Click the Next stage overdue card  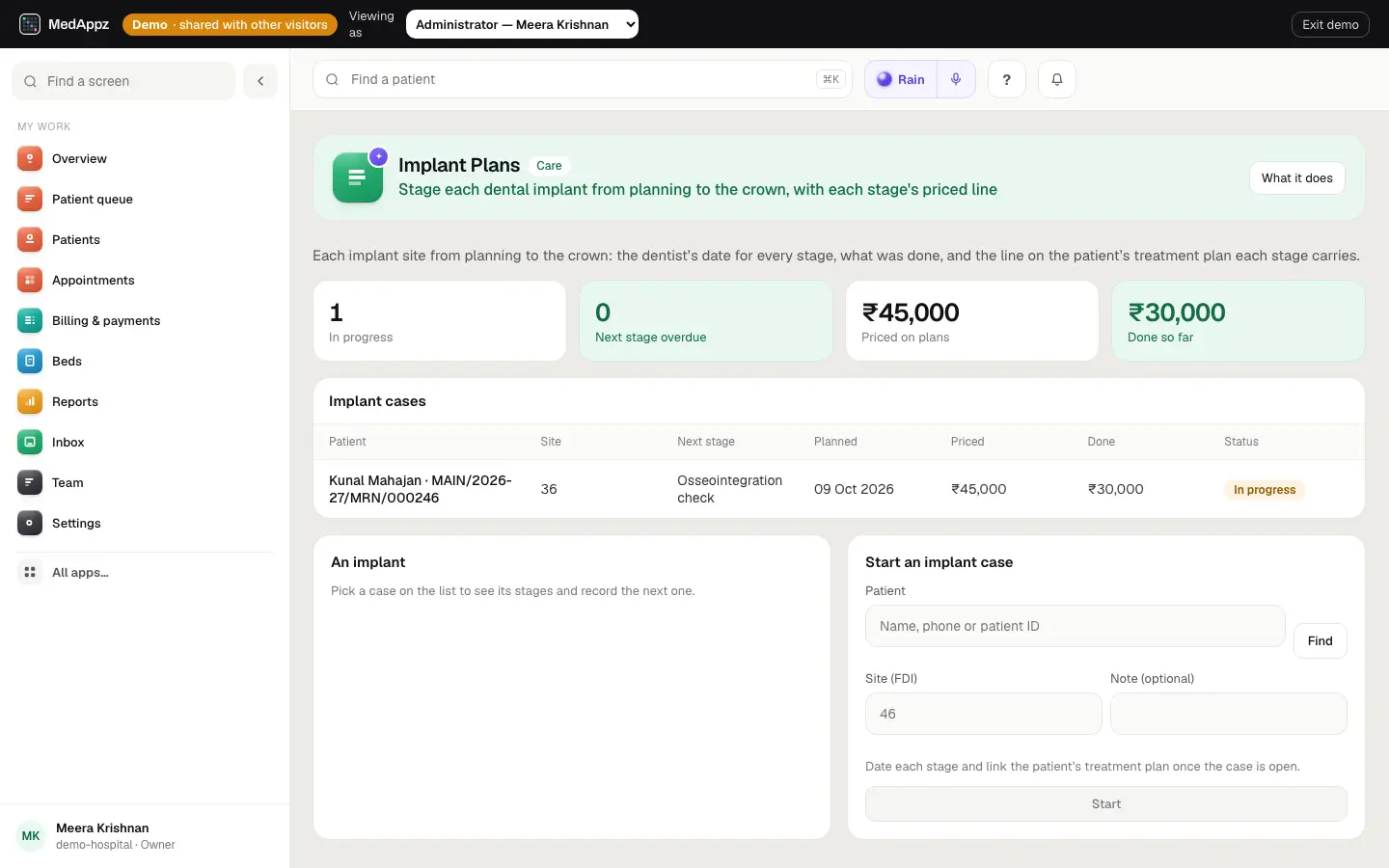[x=706, y=321]
